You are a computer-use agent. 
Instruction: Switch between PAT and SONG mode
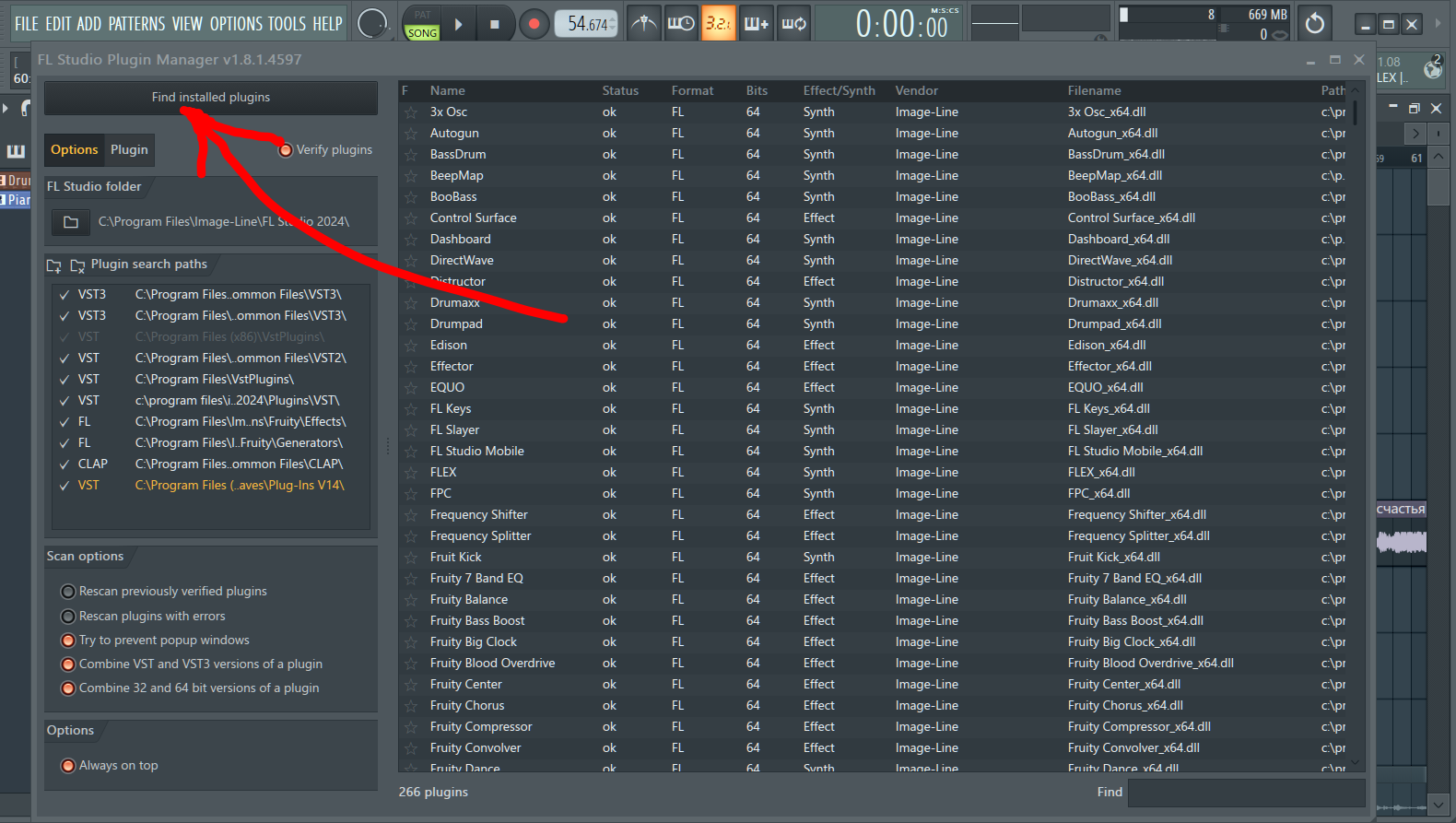point(422,24)
